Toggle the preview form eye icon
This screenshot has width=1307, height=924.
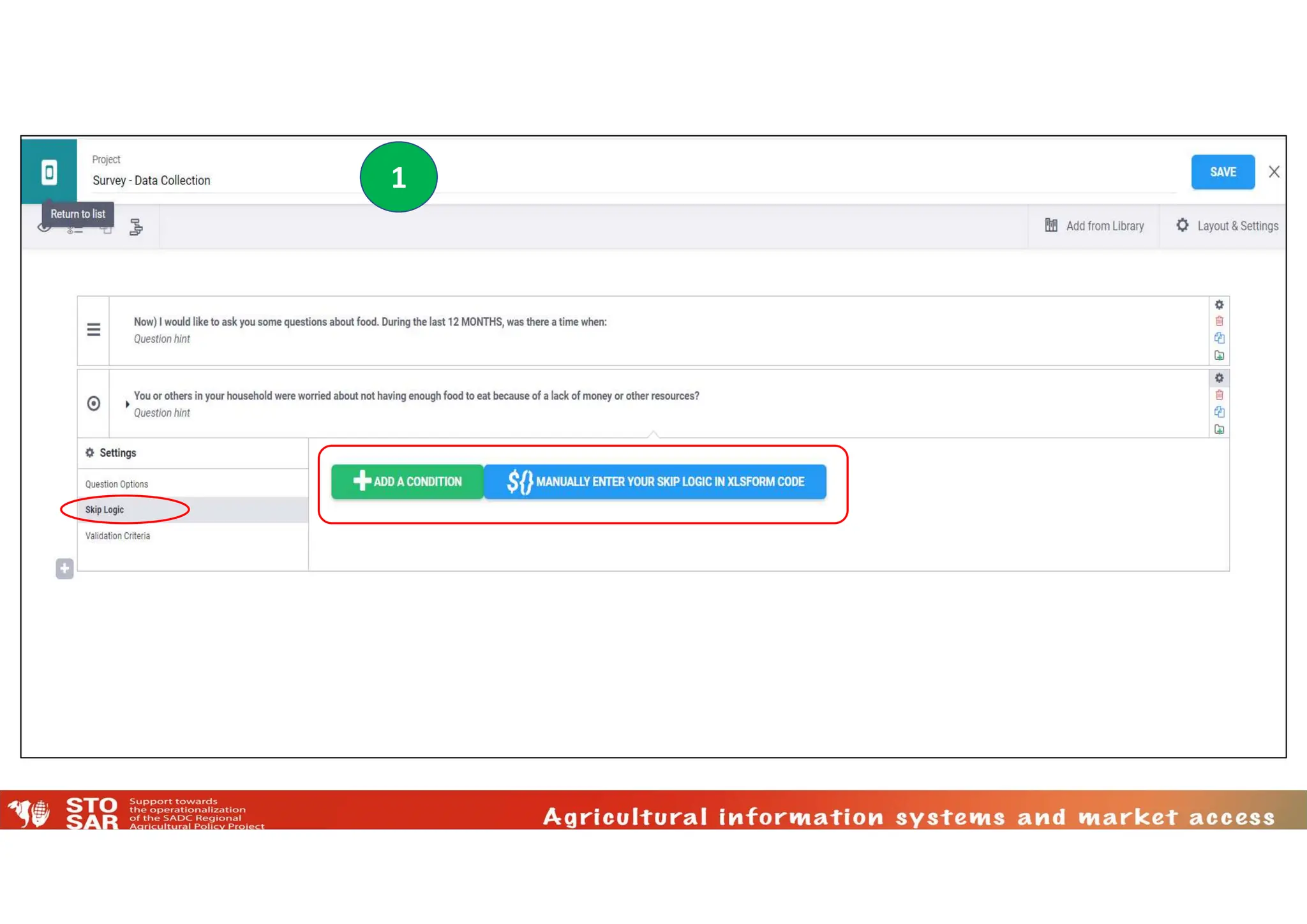point(43,228)
